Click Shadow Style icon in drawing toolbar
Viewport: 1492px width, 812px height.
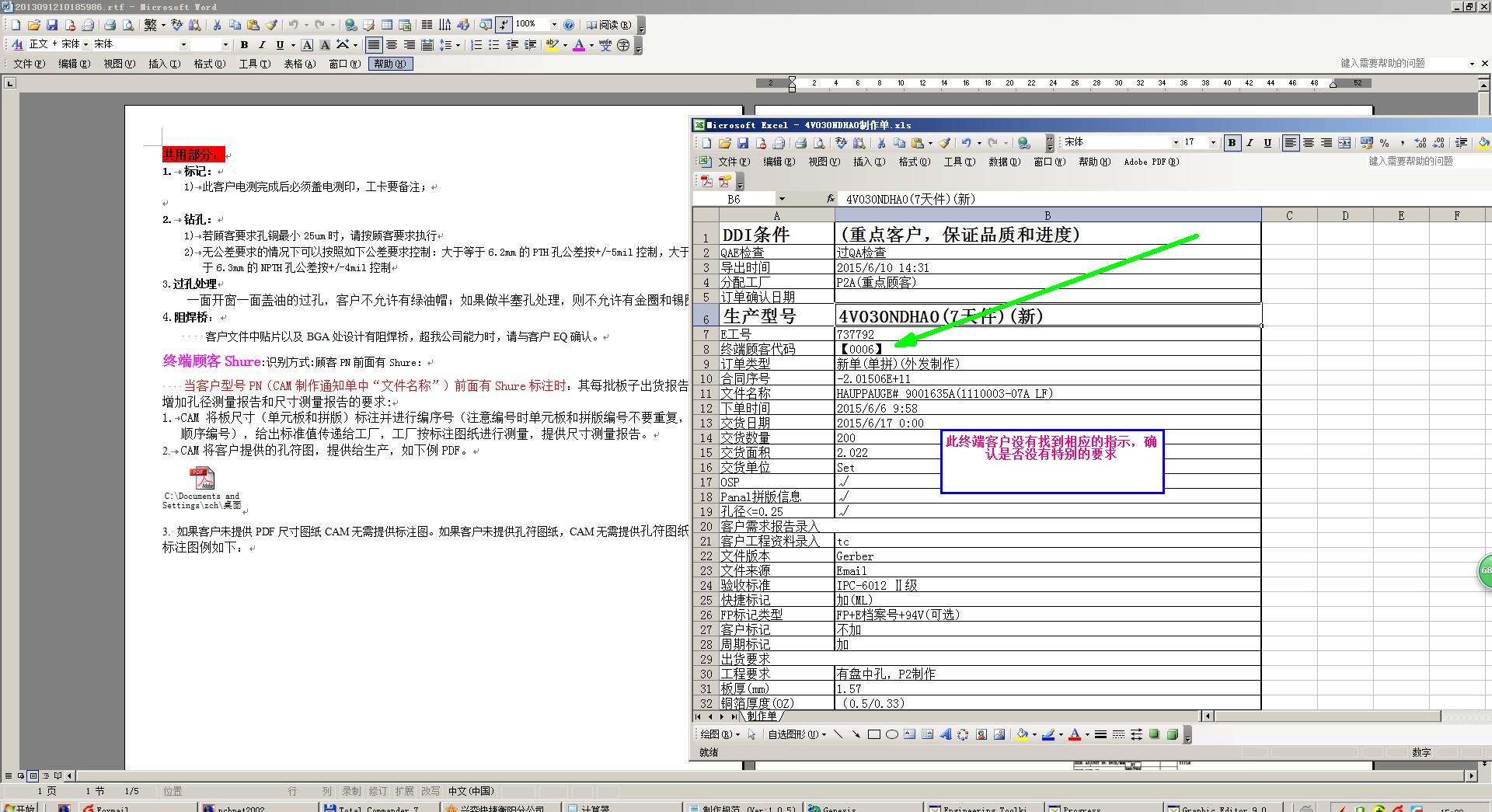point(1154,734)
